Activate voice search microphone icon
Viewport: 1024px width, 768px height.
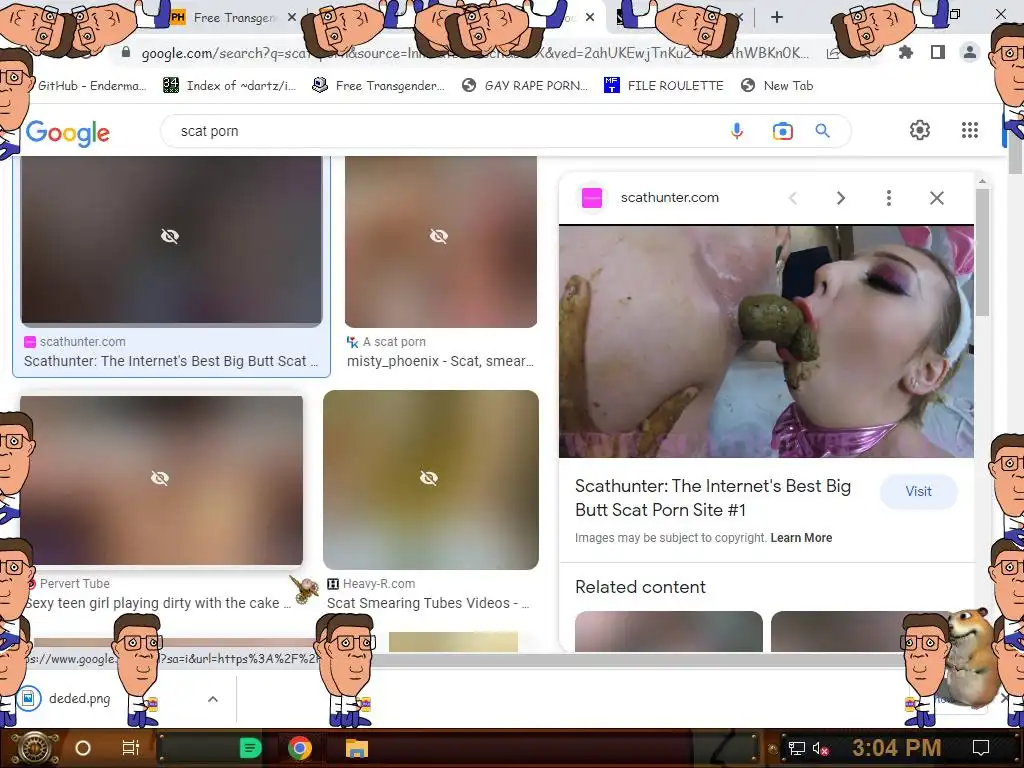[737, 131]
